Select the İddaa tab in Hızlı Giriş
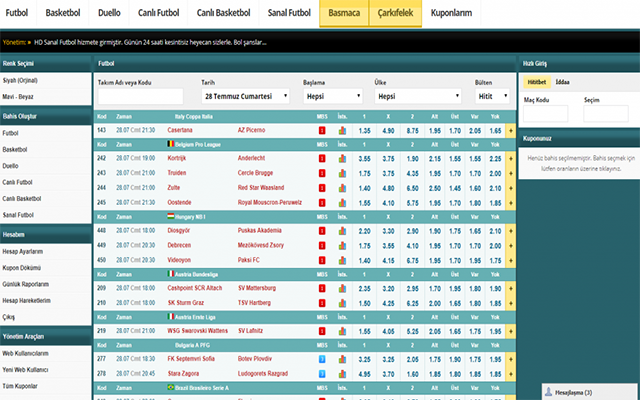The width and height of the screenshot is (640, 400). (563, 82)
